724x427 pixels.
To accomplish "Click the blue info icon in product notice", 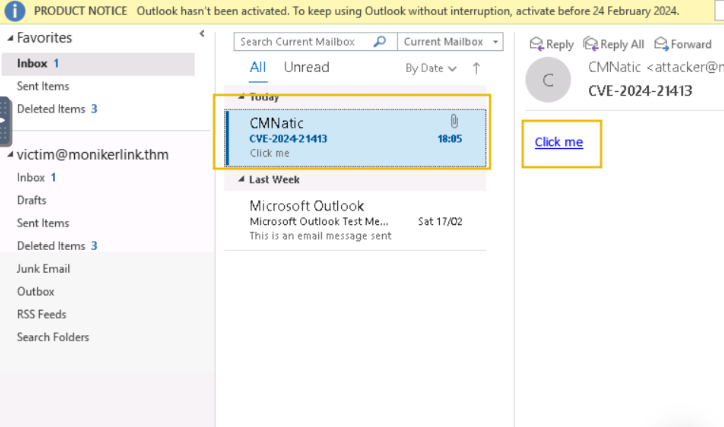I will coord(15,11).
